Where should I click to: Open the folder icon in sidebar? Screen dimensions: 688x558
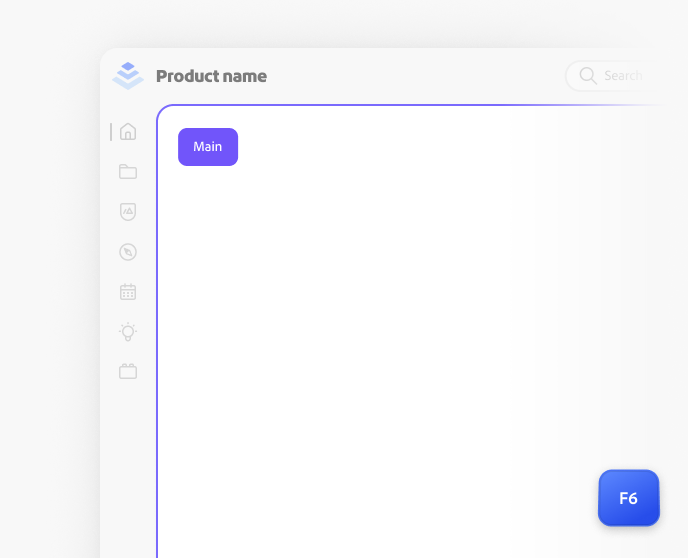(128, 172)
